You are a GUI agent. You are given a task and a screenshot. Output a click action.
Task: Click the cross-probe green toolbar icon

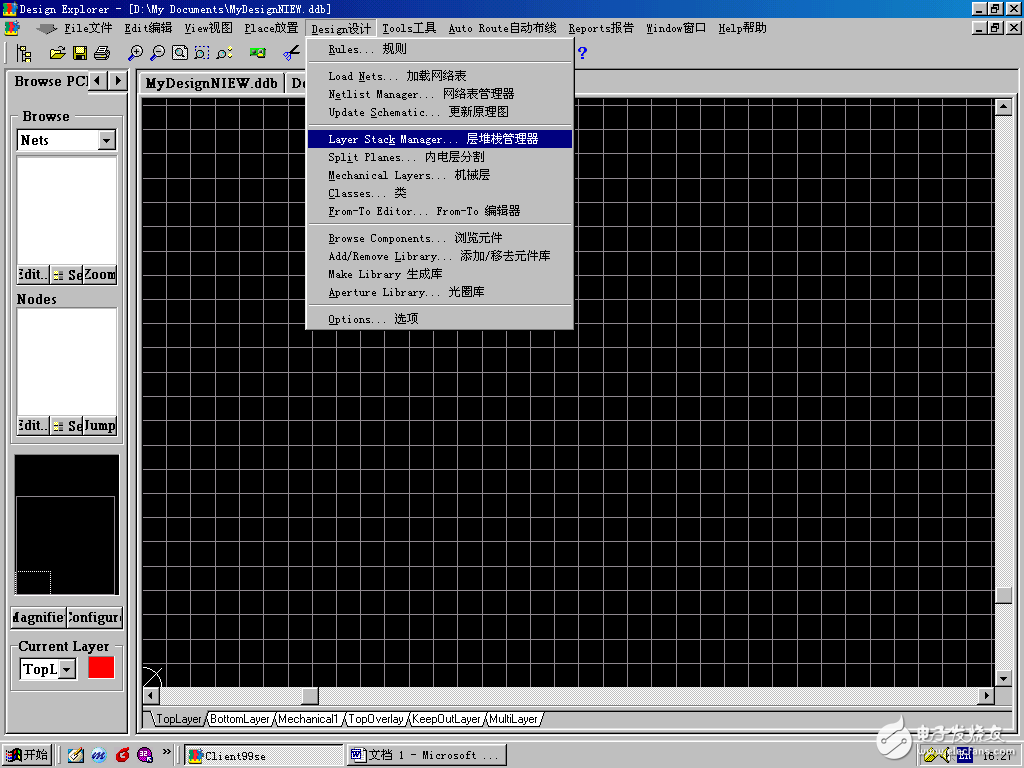pos(258,53)
